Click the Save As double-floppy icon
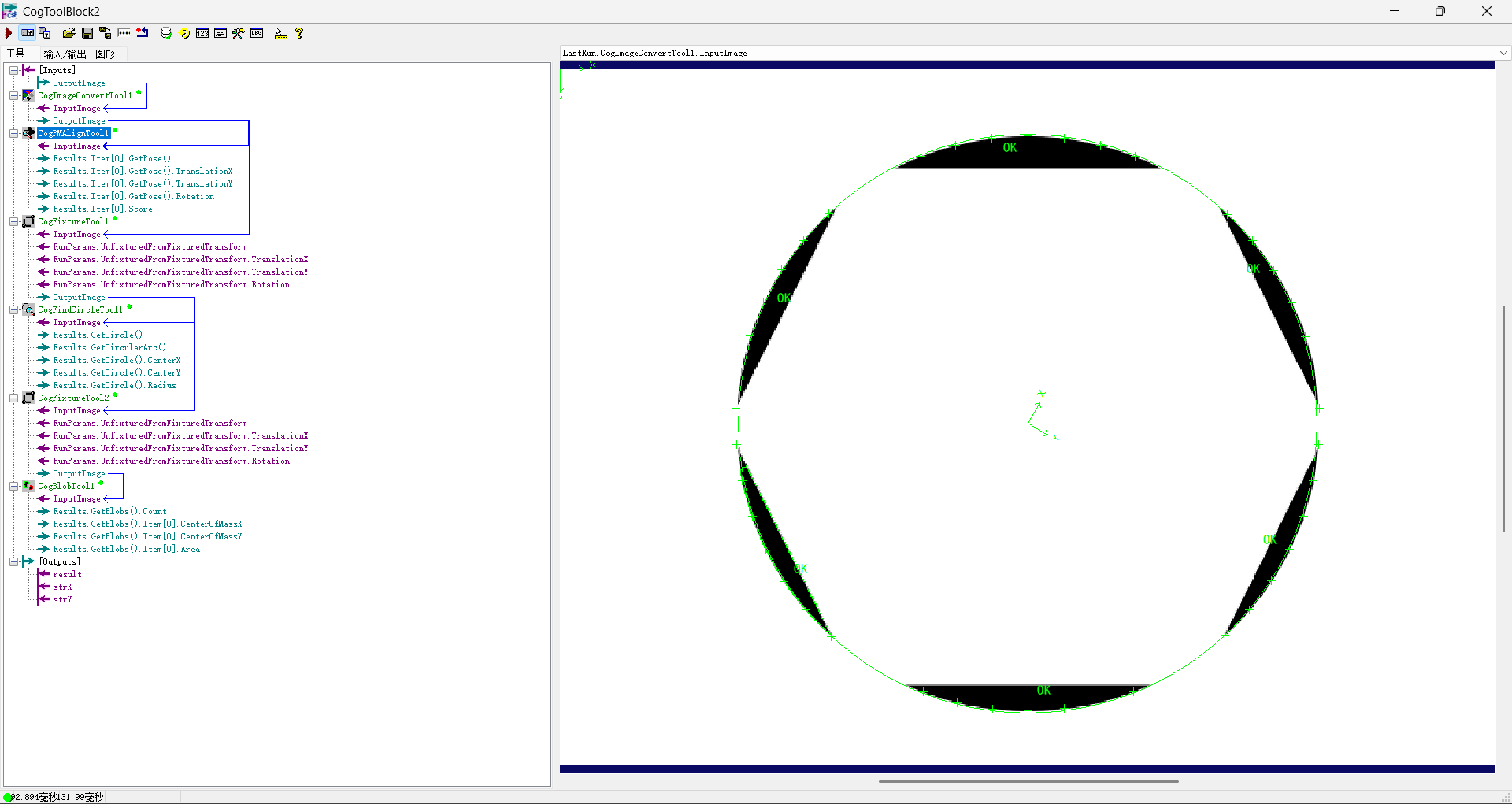The image size is (1512, 804). pos(105,33)
